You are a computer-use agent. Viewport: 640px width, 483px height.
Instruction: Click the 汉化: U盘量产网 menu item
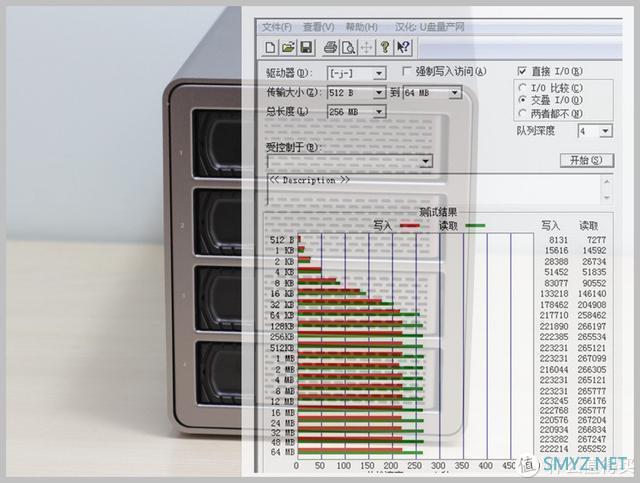(x=429, y=27)
